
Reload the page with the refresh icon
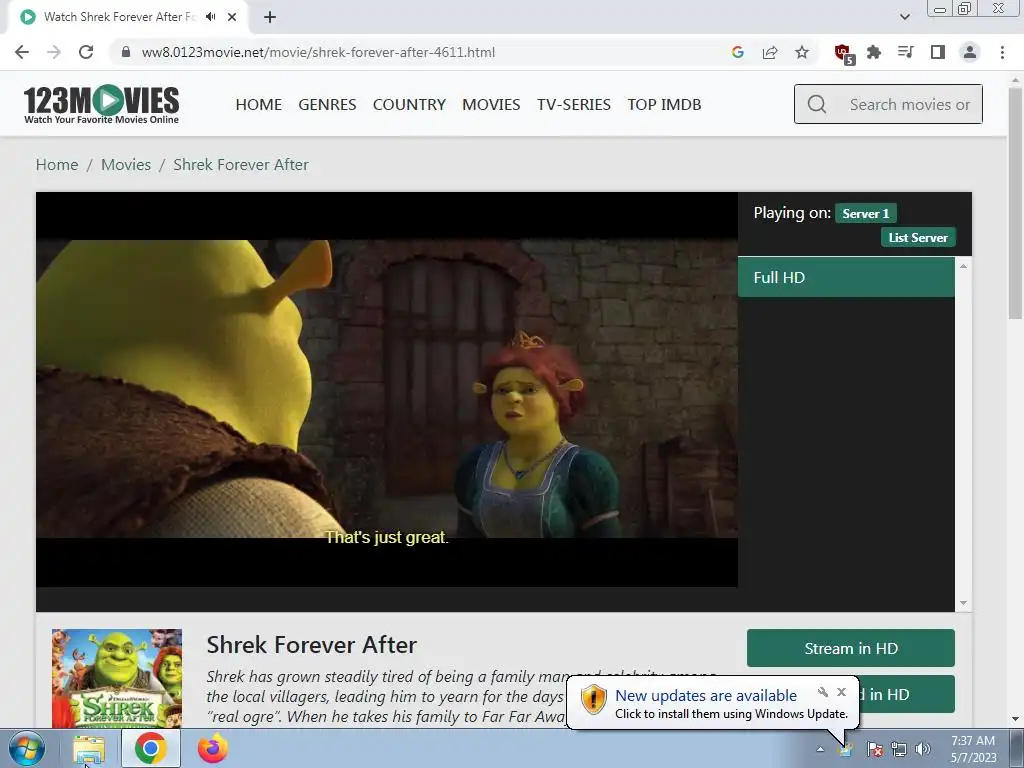pos(86,52)
